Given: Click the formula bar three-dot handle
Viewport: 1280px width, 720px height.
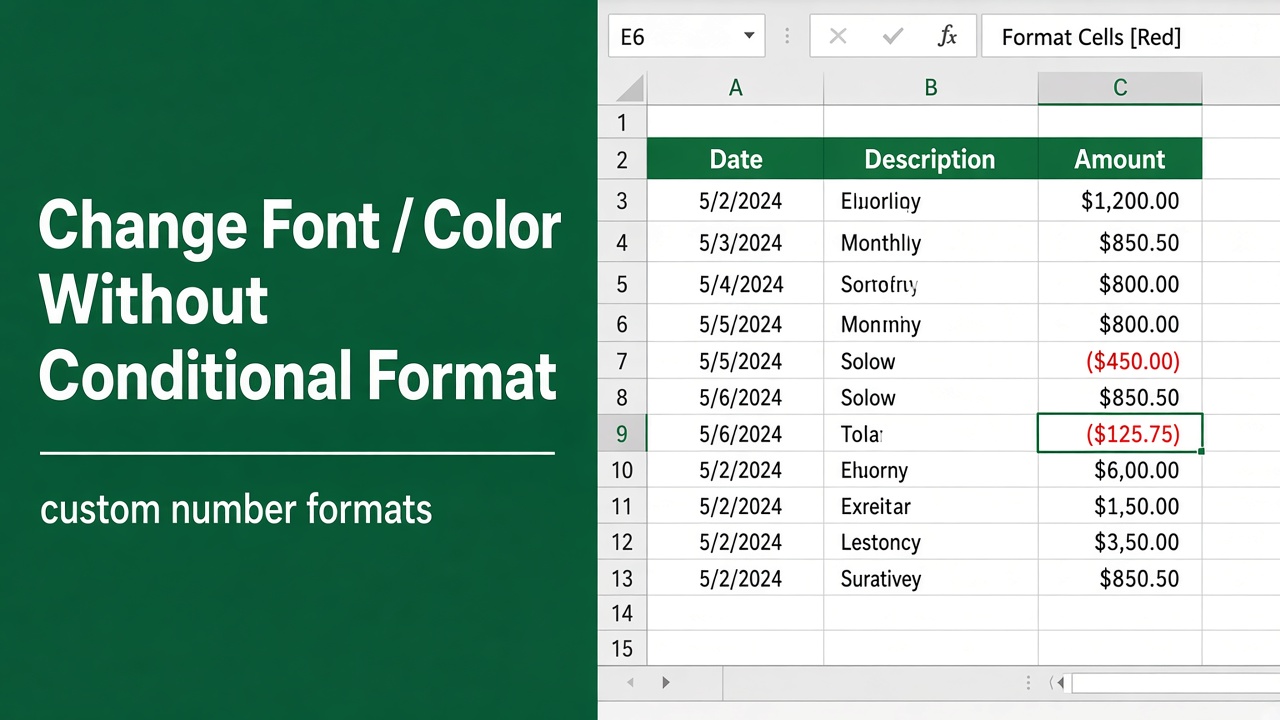Looking at the screenshot, I should tap(787, 37).
